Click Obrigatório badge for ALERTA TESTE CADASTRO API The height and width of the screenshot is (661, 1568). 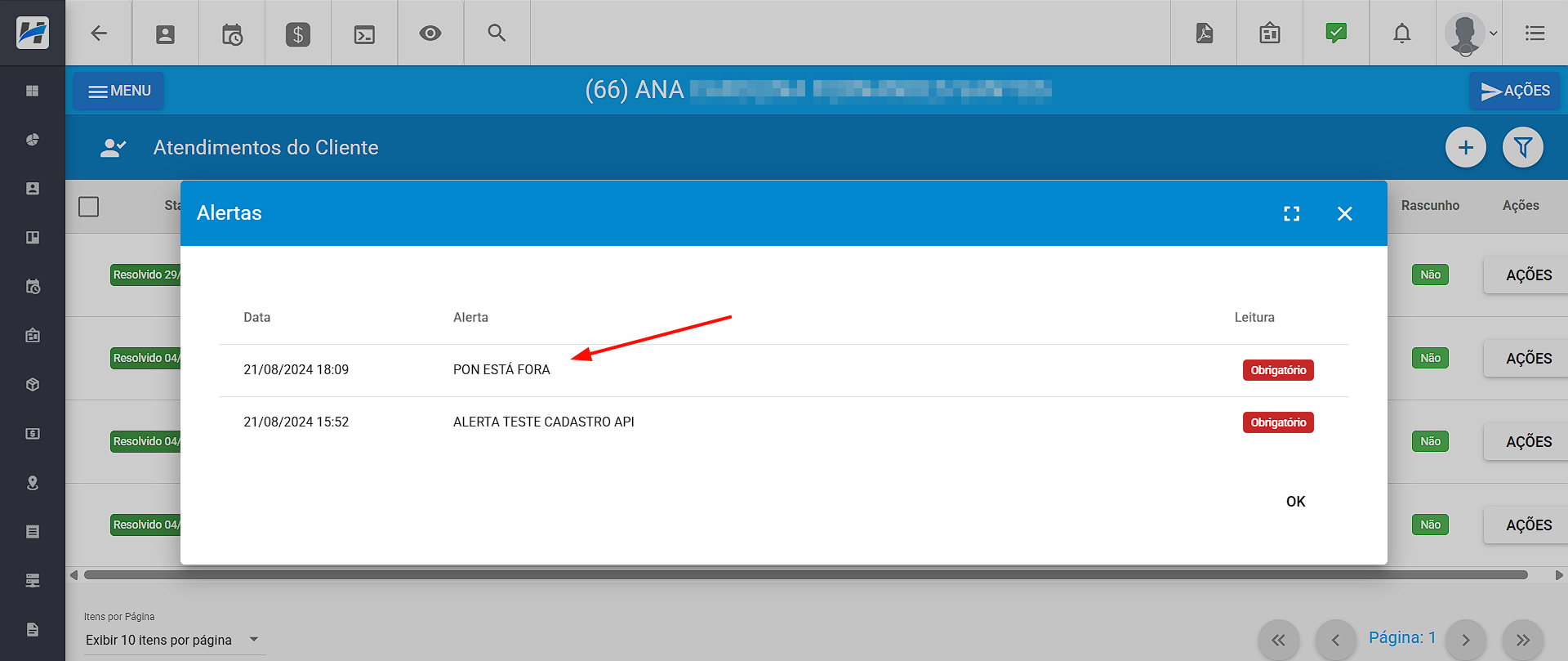(x=1278, y=422)
